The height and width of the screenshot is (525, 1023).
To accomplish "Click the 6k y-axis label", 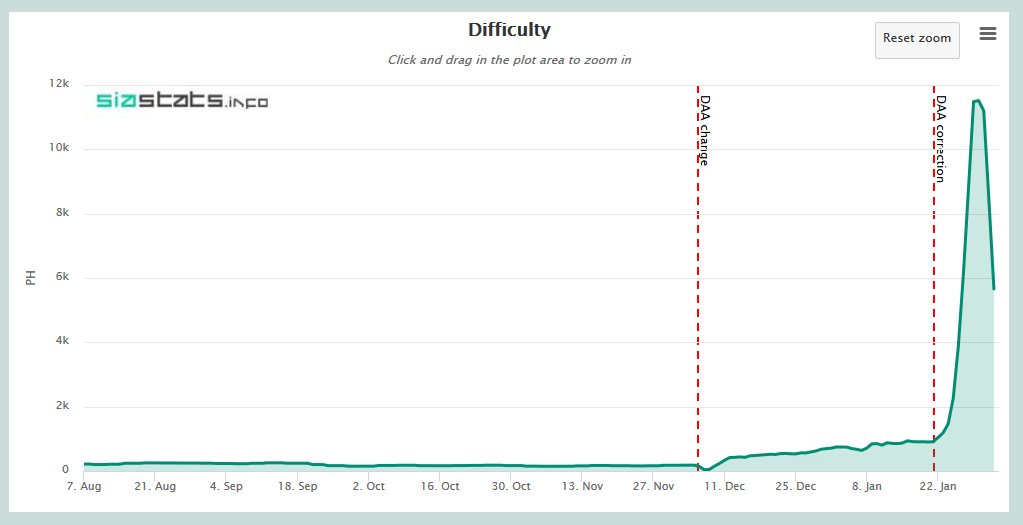I will [x=61, y=277].
